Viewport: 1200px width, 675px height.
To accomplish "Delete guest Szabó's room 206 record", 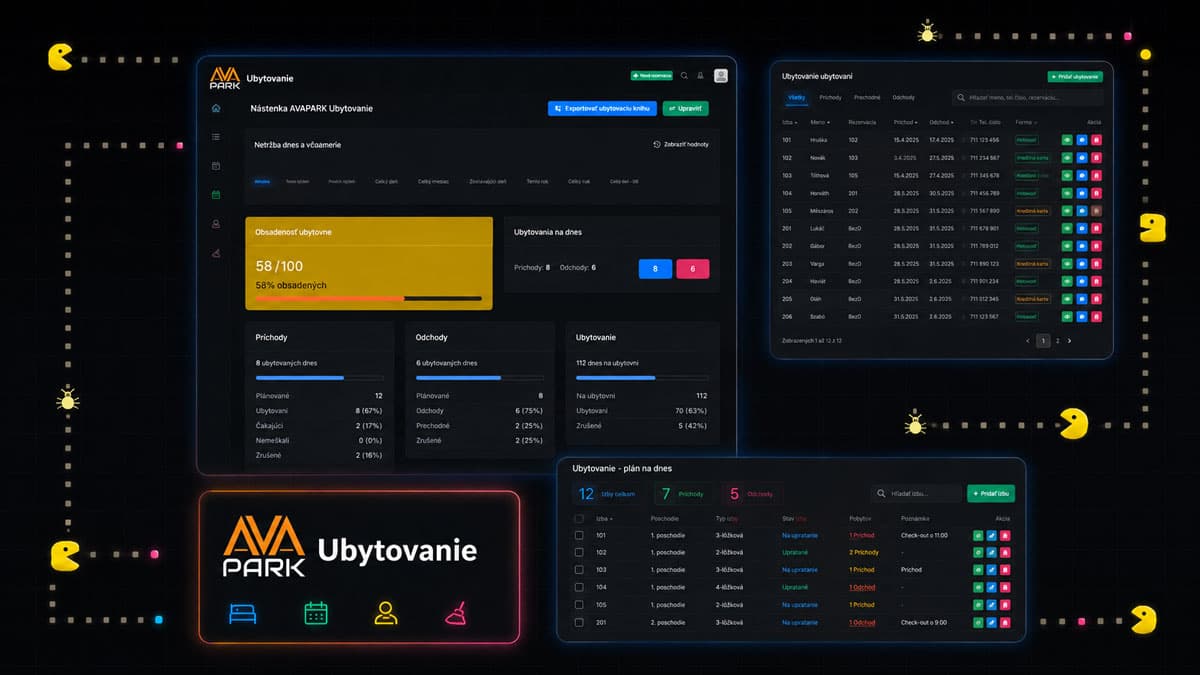I will 1095,316.
